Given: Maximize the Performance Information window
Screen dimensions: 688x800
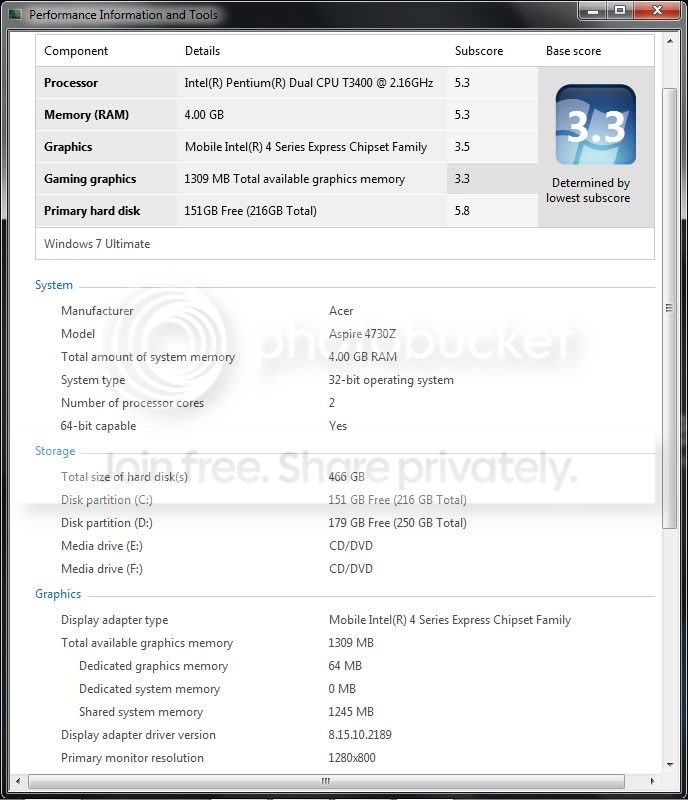Looking at the screenshot, I should coord(620,10).
